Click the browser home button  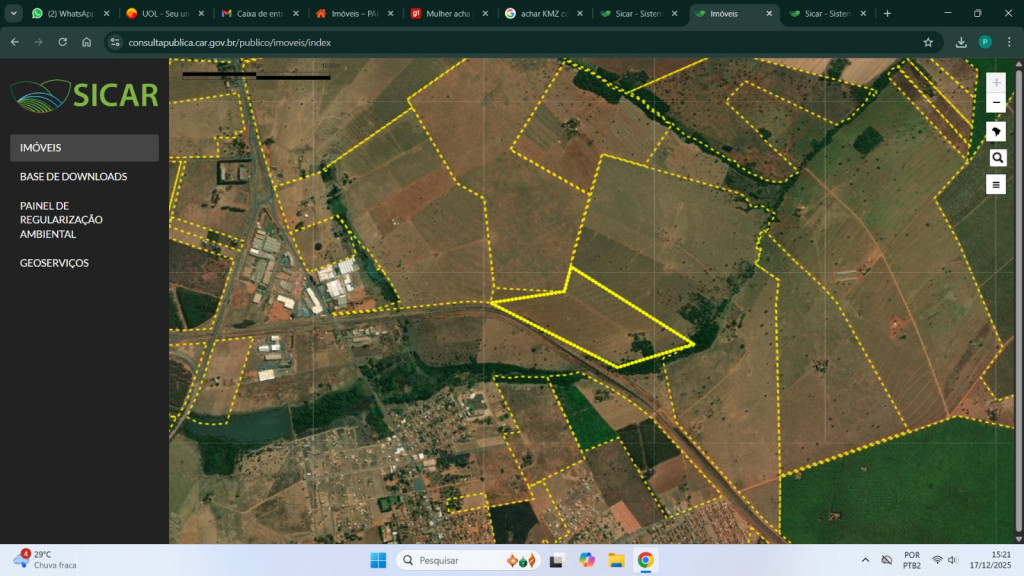(x=87, y=42)
